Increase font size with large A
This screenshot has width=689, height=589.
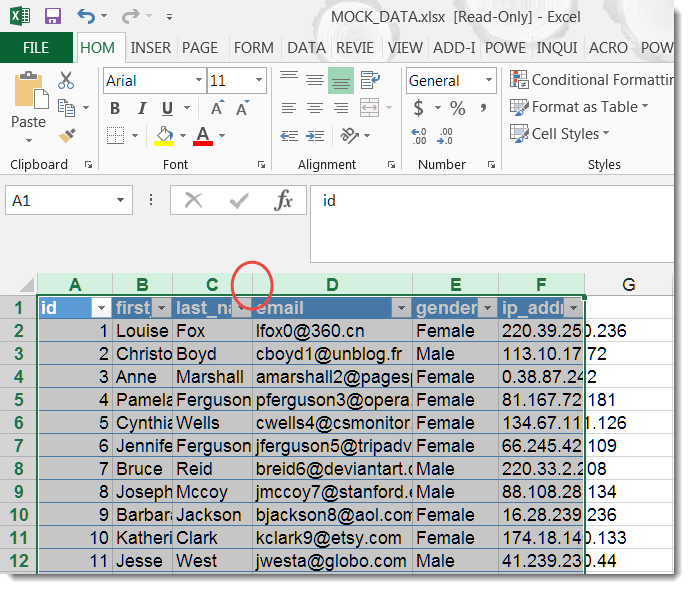click(217, 108)
